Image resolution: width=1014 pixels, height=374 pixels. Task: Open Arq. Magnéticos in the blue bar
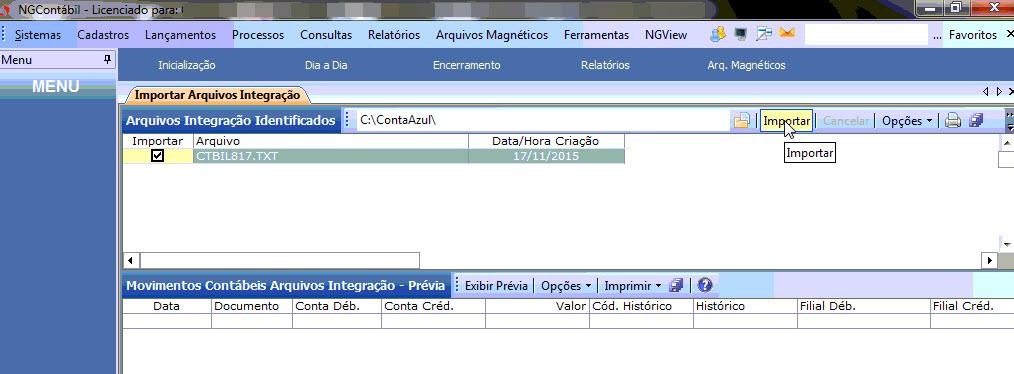[x=746, y=65]
